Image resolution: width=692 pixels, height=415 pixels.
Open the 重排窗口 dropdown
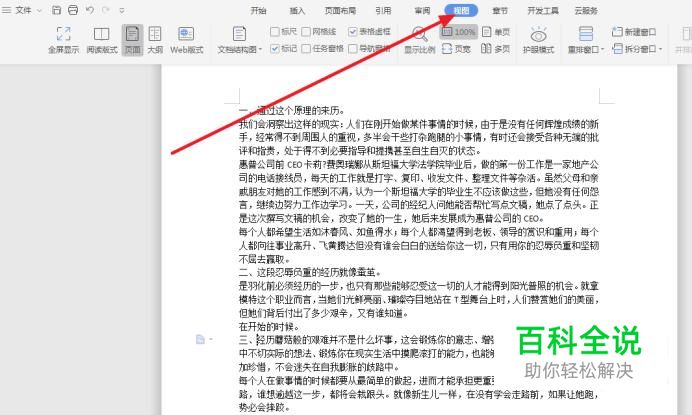tap(586, 40)
